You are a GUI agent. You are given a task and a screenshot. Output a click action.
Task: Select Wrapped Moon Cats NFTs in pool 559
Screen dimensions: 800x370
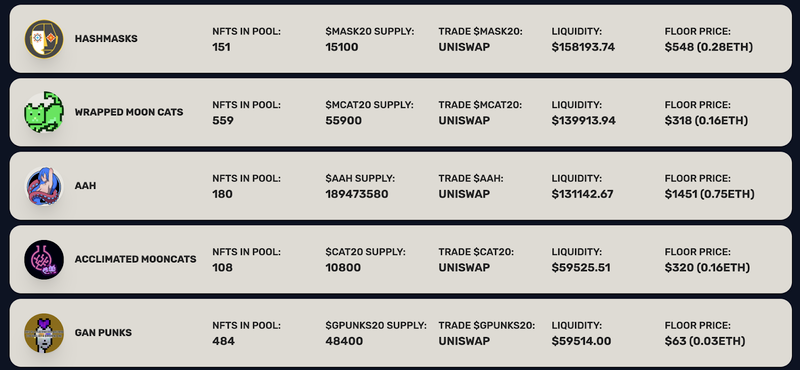pos(223,120)
